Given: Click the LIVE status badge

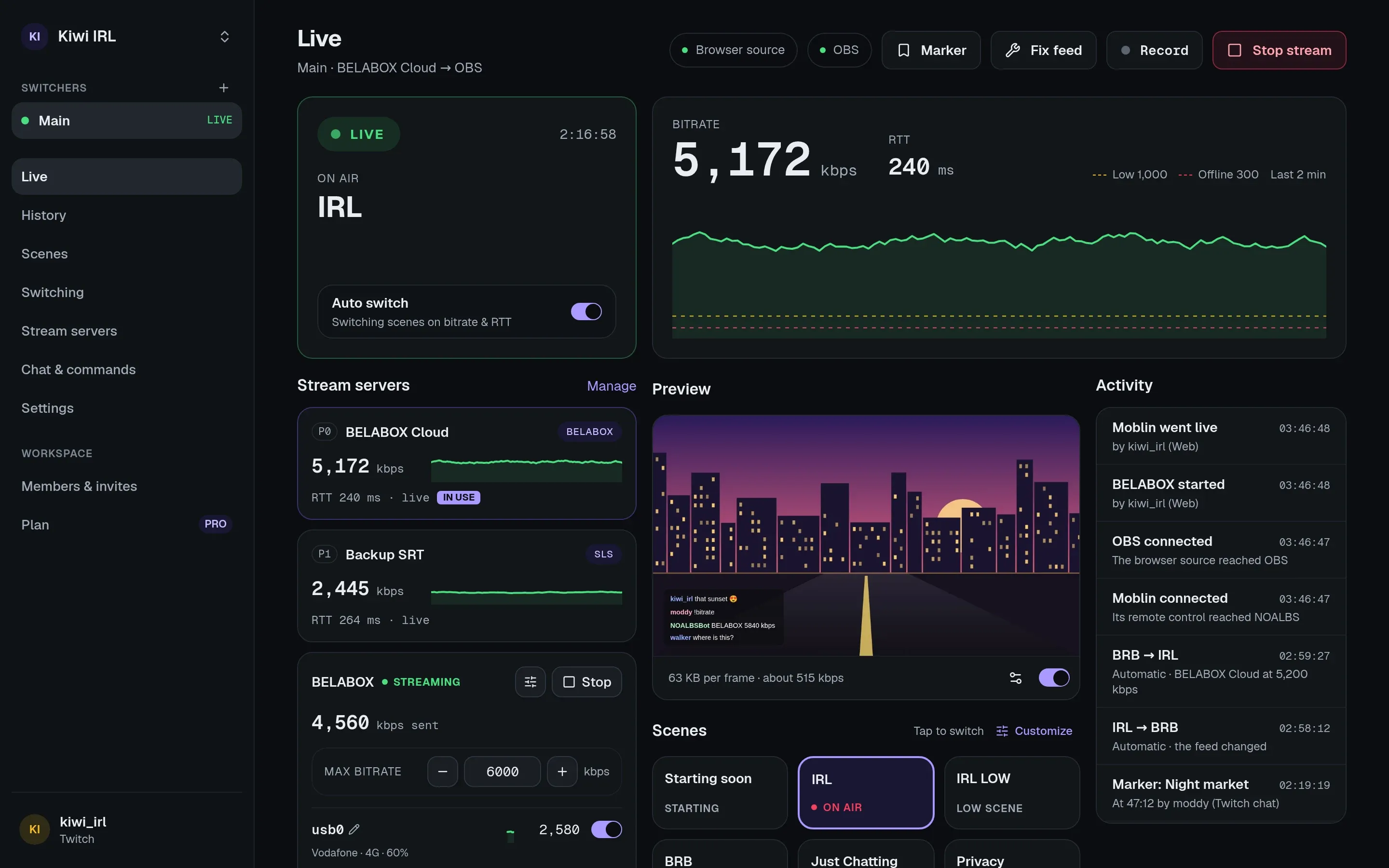Looking at the screenshot, I should coord(358,135).
